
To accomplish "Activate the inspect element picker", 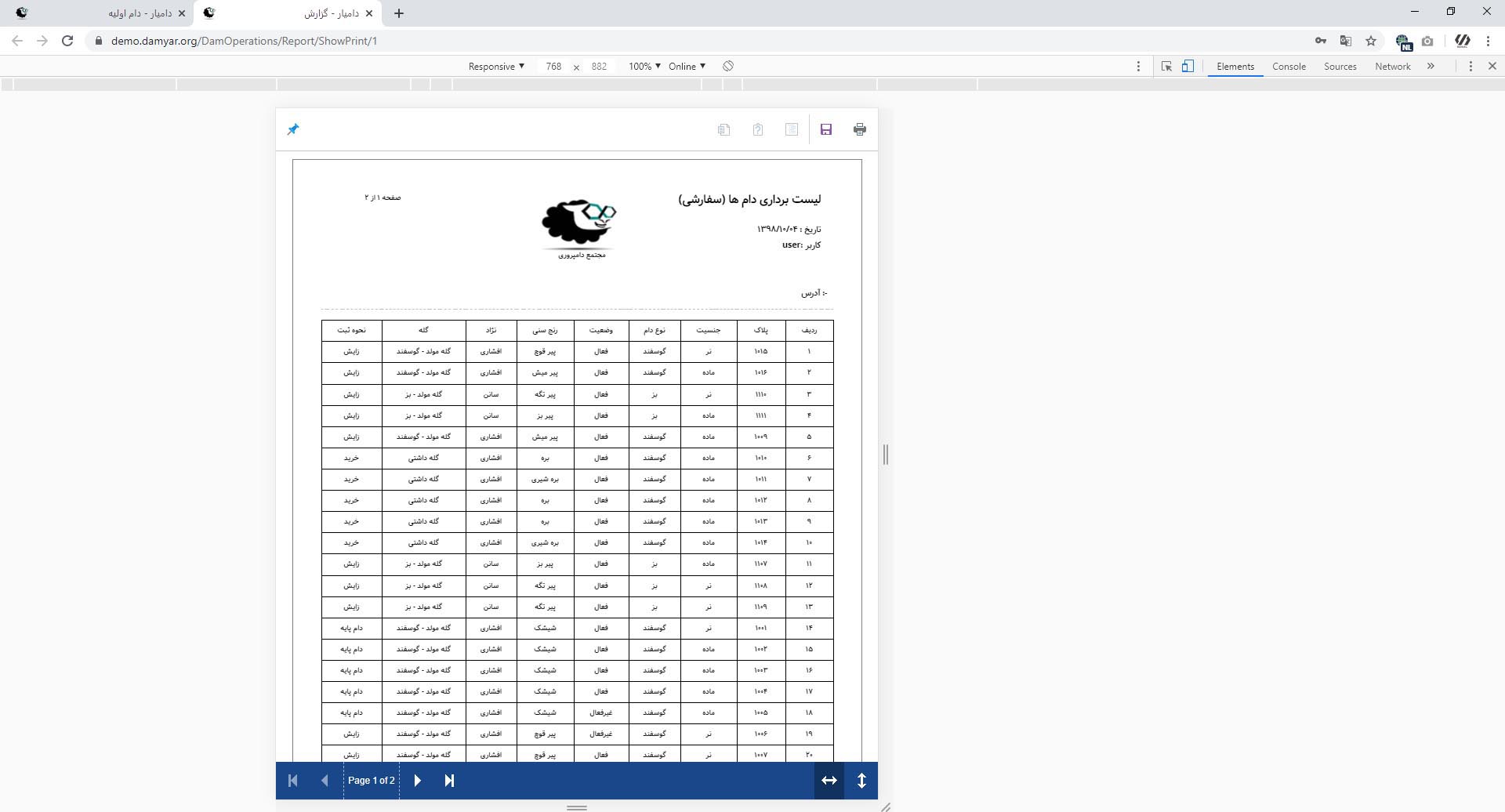I will point(1166,67).
